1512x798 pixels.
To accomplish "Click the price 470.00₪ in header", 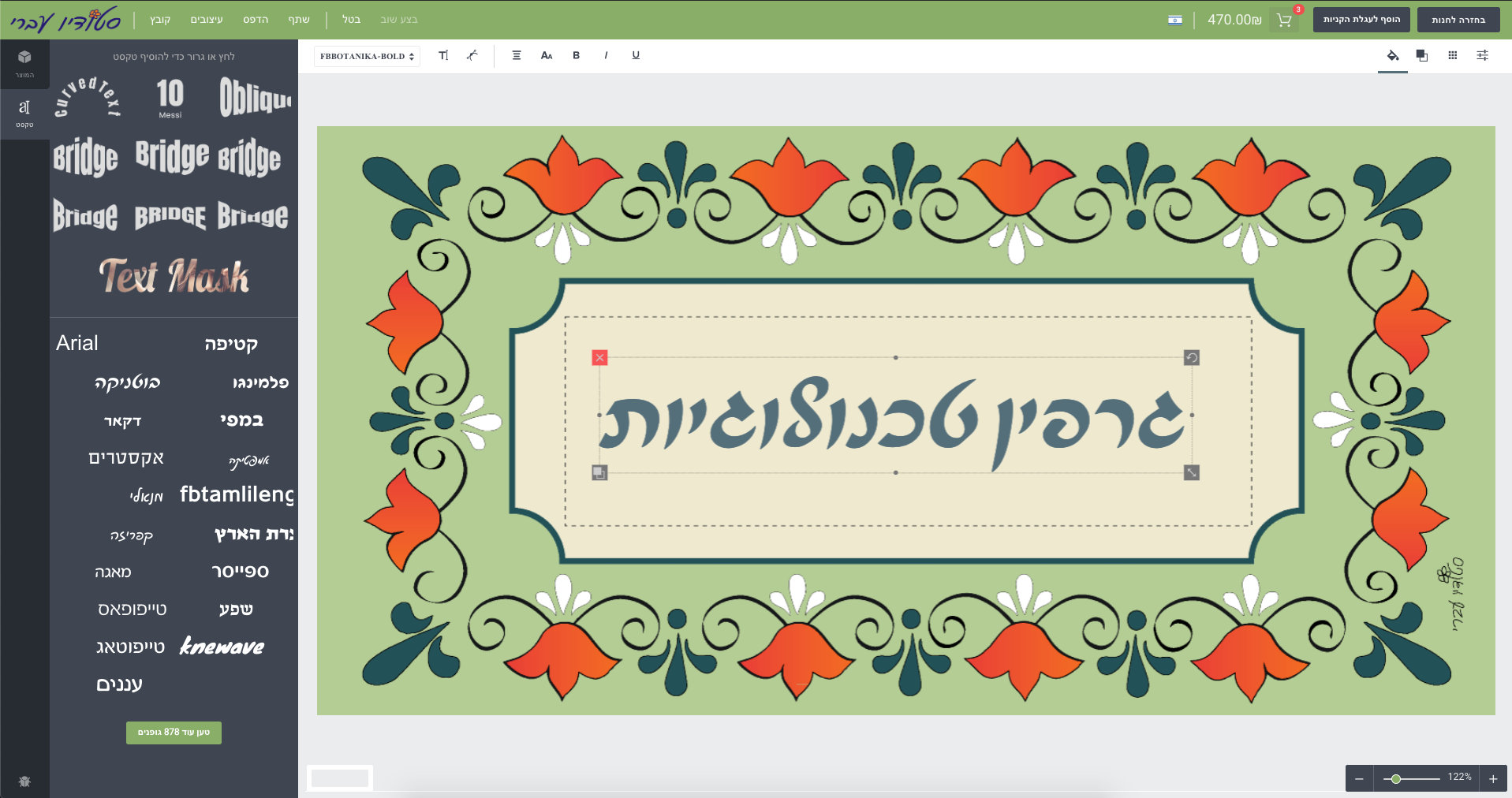I will point(1234,20).
